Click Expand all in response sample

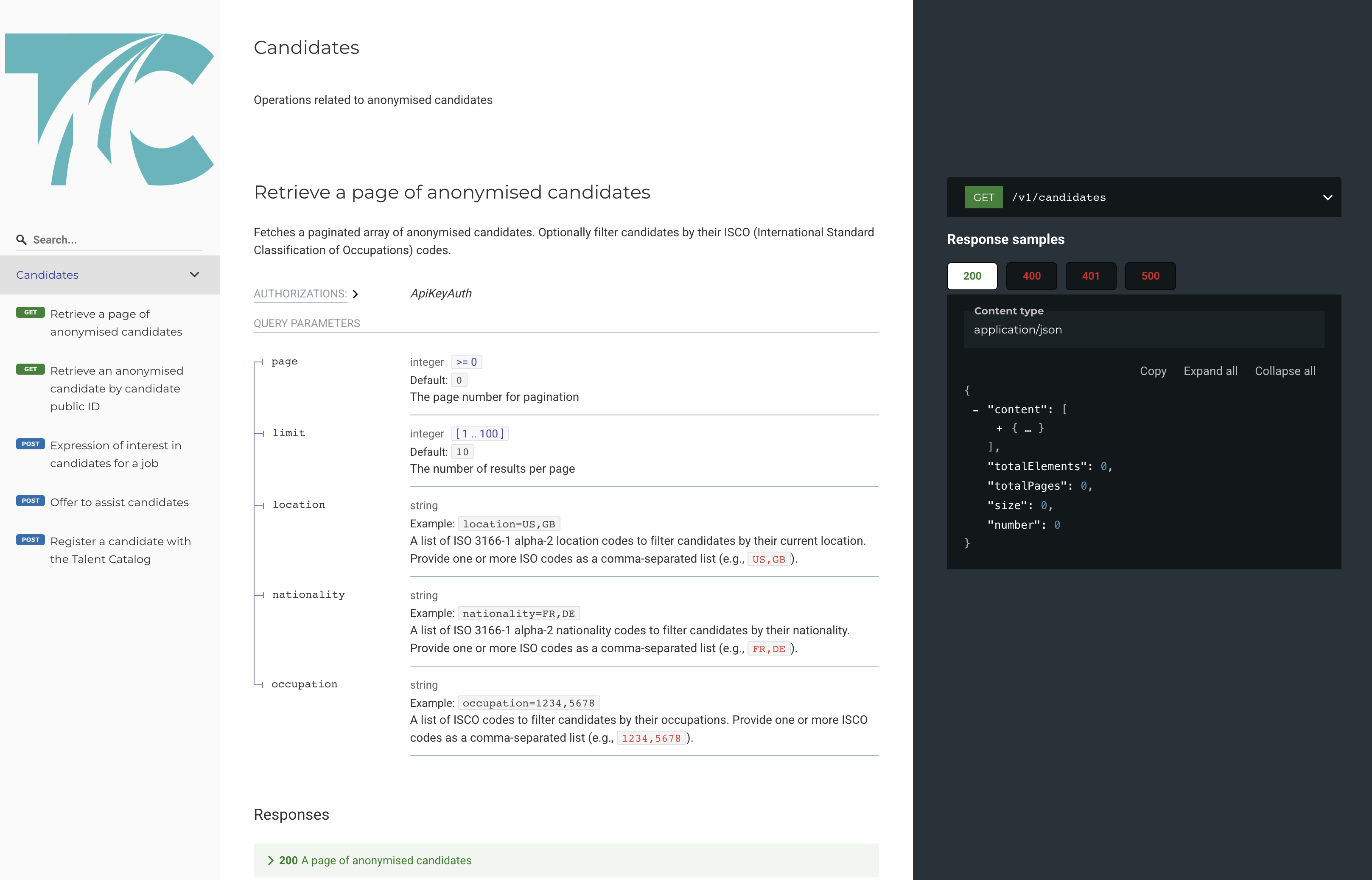coord(1210,371)
